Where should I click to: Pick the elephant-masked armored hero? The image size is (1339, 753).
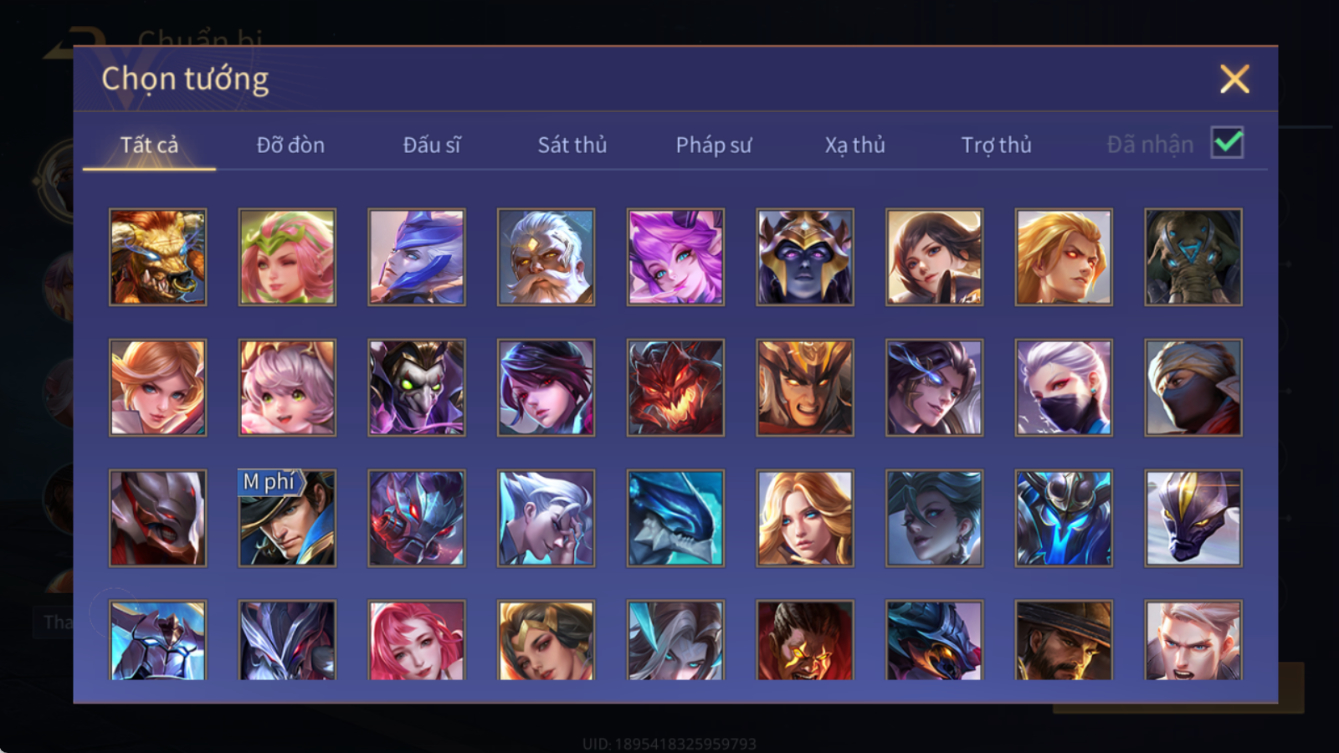point(1194,257)
